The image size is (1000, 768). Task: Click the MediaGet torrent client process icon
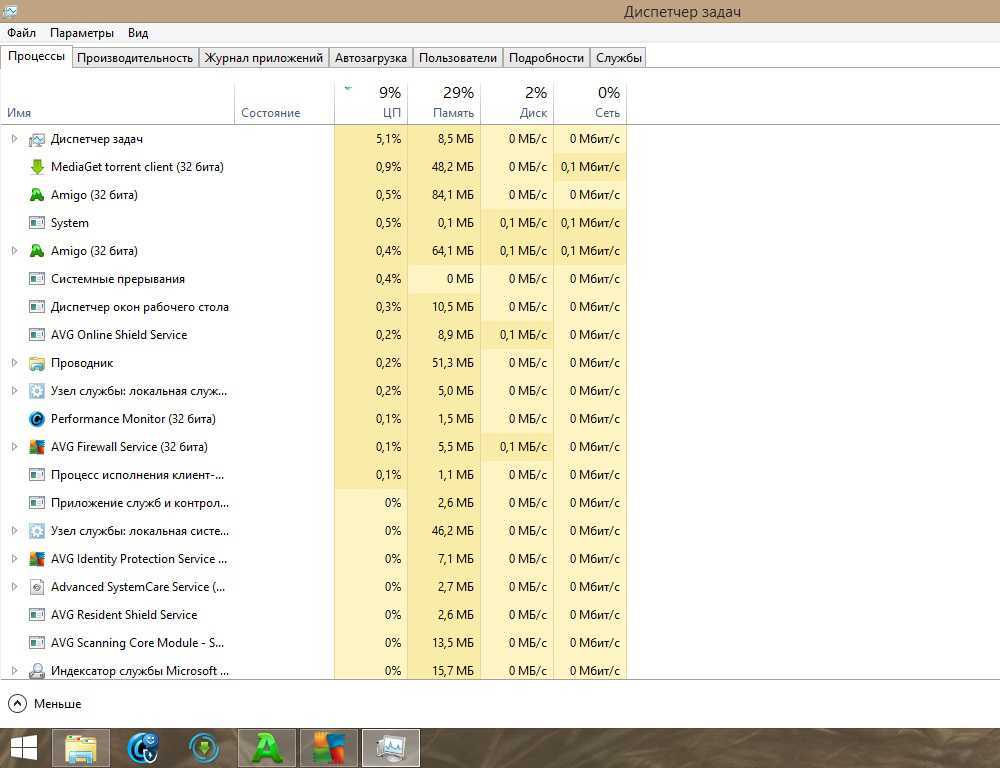[x=37, y=167]
